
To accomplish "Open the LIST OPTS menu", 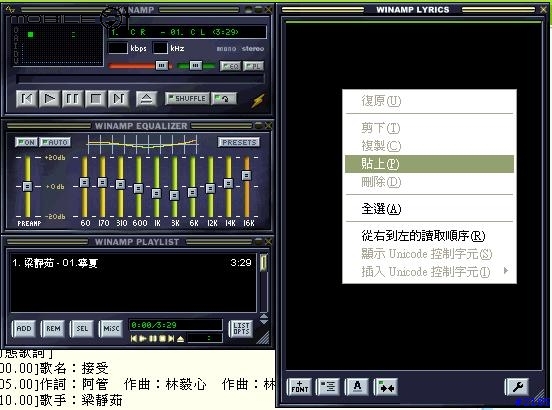I will [x=241, y=329].
